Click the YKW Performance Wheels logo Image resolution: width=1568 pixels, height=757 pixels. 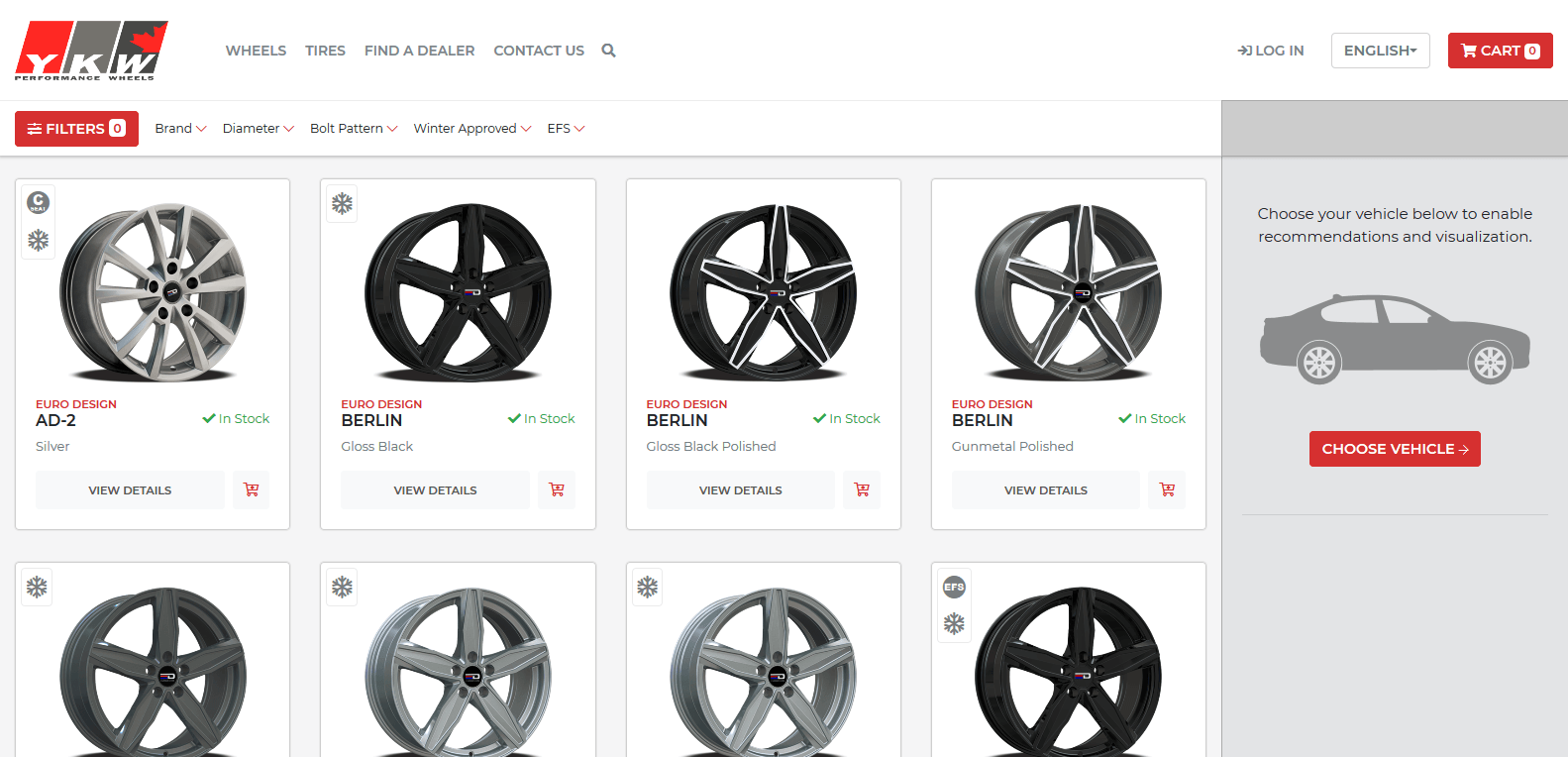91,51
